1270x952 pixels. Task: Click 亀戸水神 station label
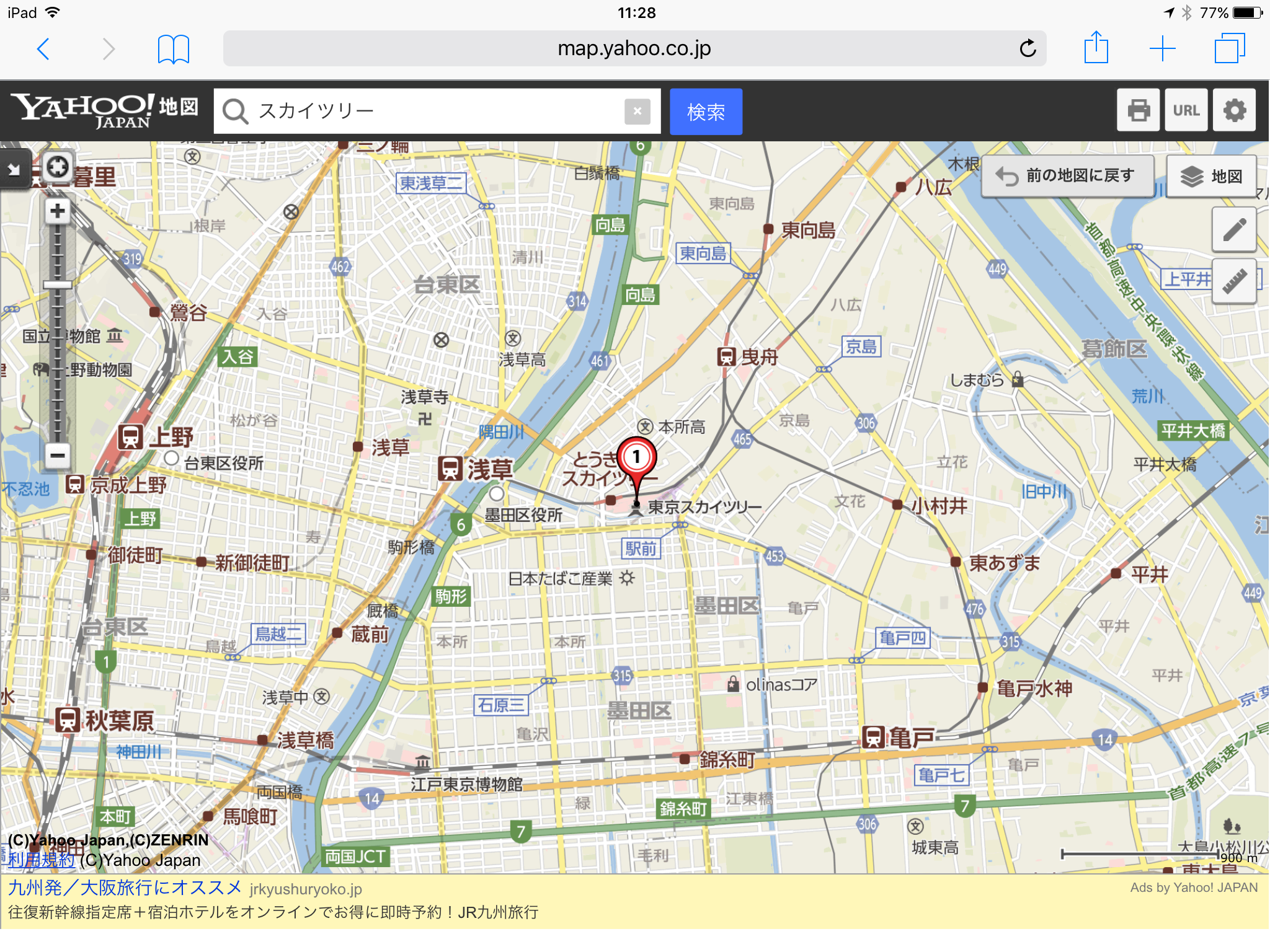pos(1034,689)
